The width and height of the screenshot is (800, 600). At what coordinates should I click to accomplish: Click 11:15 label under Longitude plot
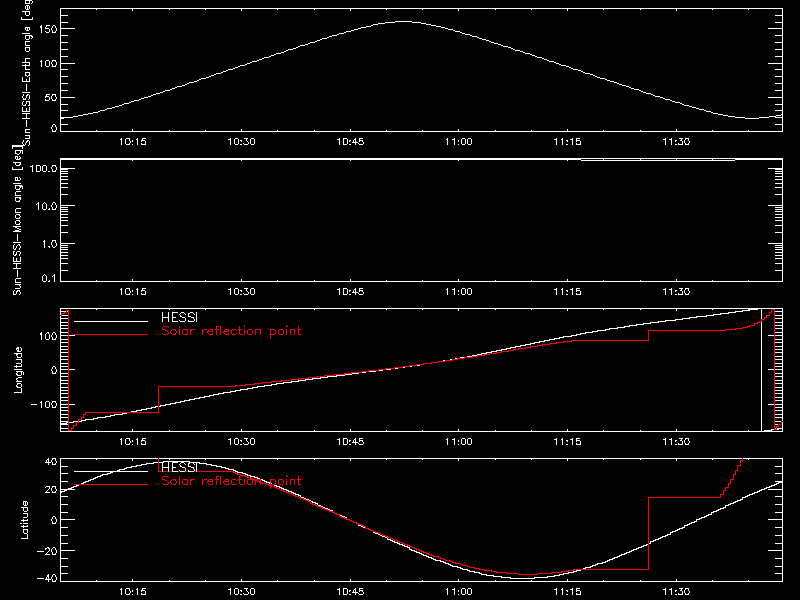(567, 442)
